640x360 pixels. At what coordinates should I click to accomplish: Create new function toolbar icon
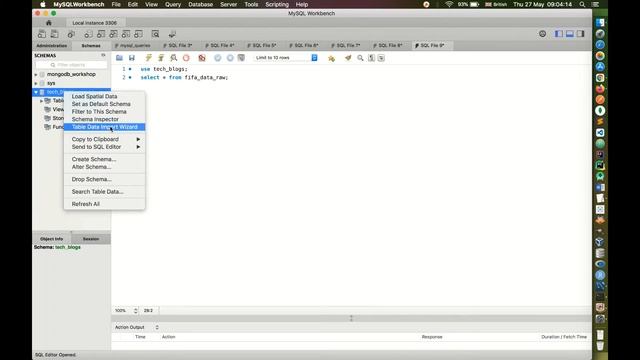(138, 34)
